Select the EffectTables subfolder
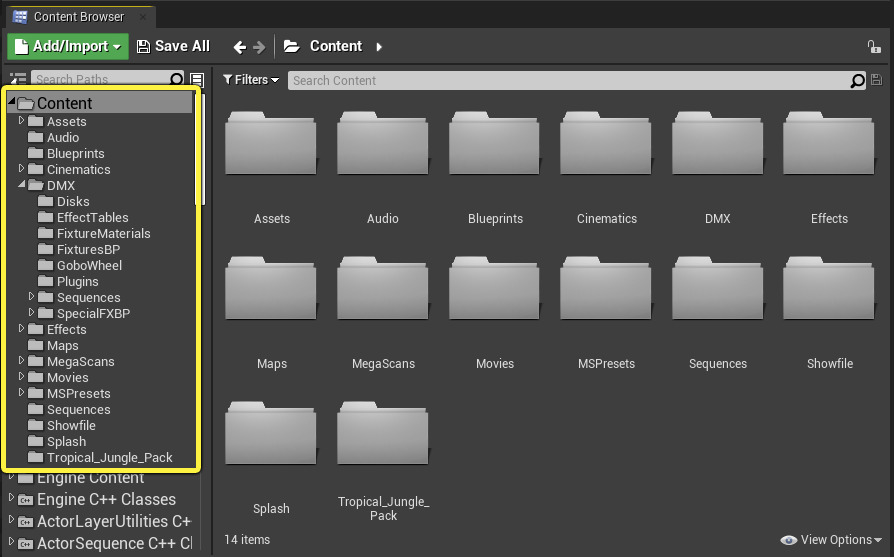This screenshot has width=894, height=557. 92,217
